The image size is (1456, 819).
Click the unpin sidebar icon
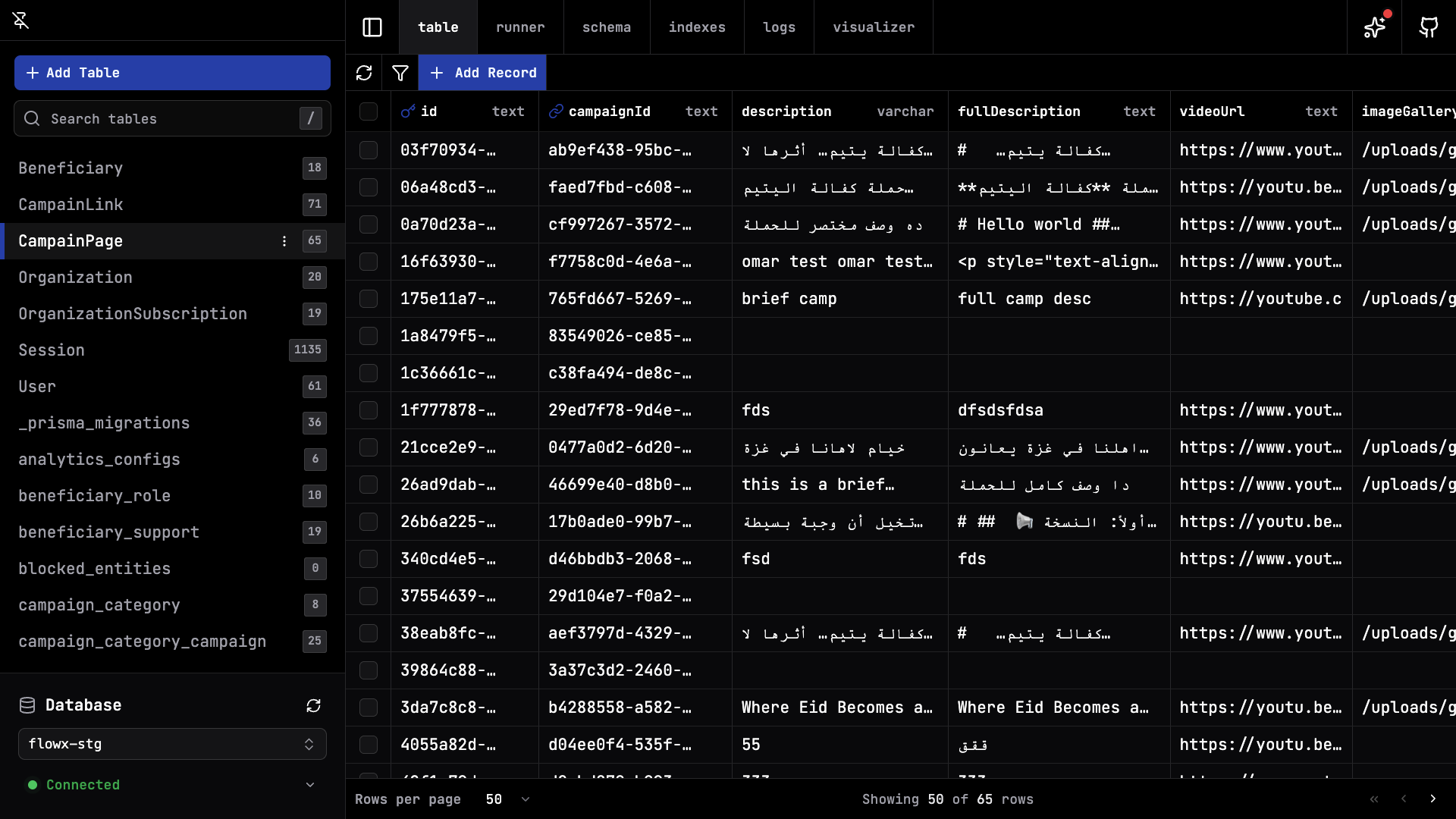pyautogui.click(x=21, y=20)
